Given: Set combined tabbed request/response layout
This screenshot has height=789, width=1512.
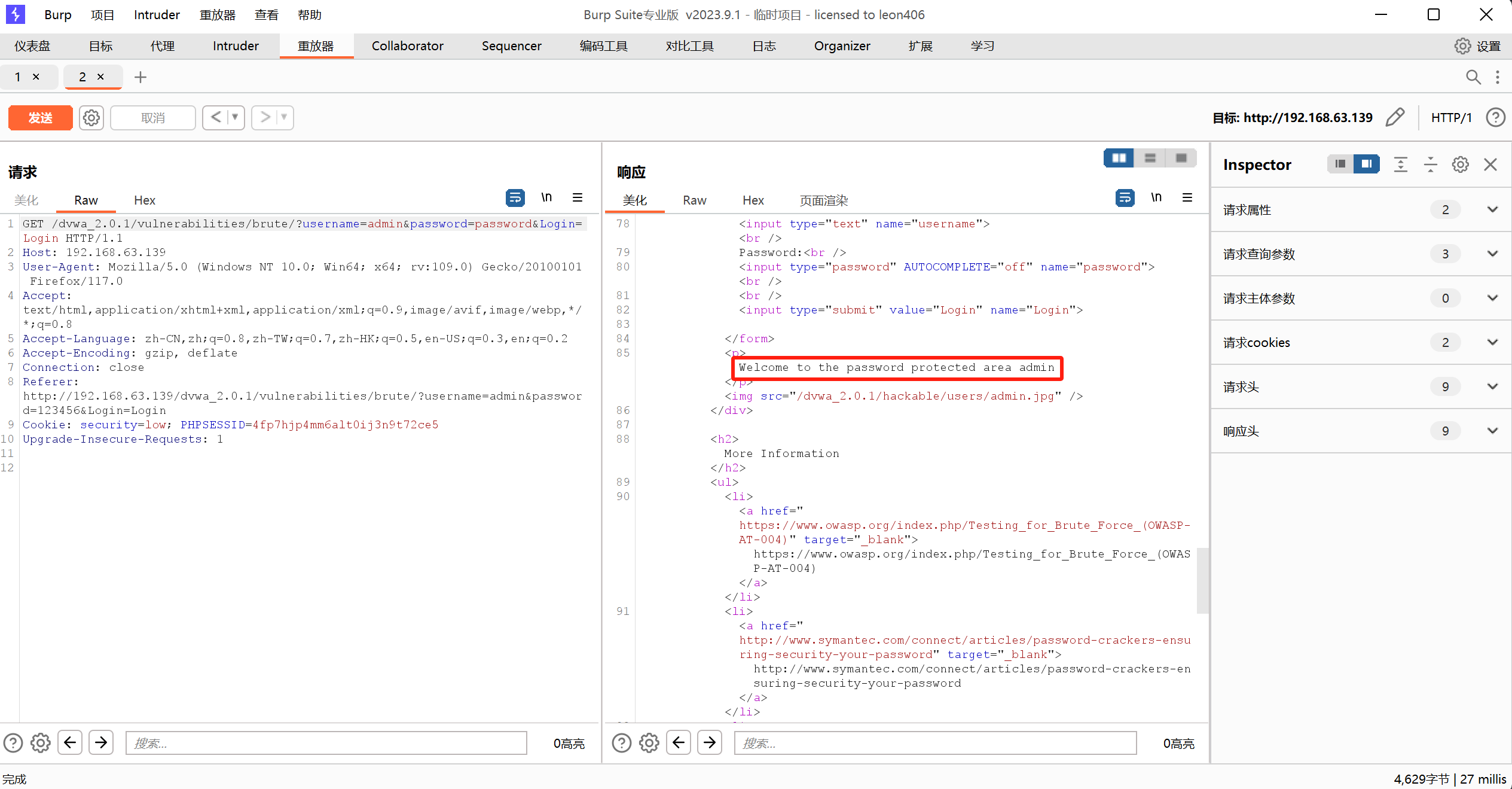Looking at the screenshot, I should pos(1181,158).
